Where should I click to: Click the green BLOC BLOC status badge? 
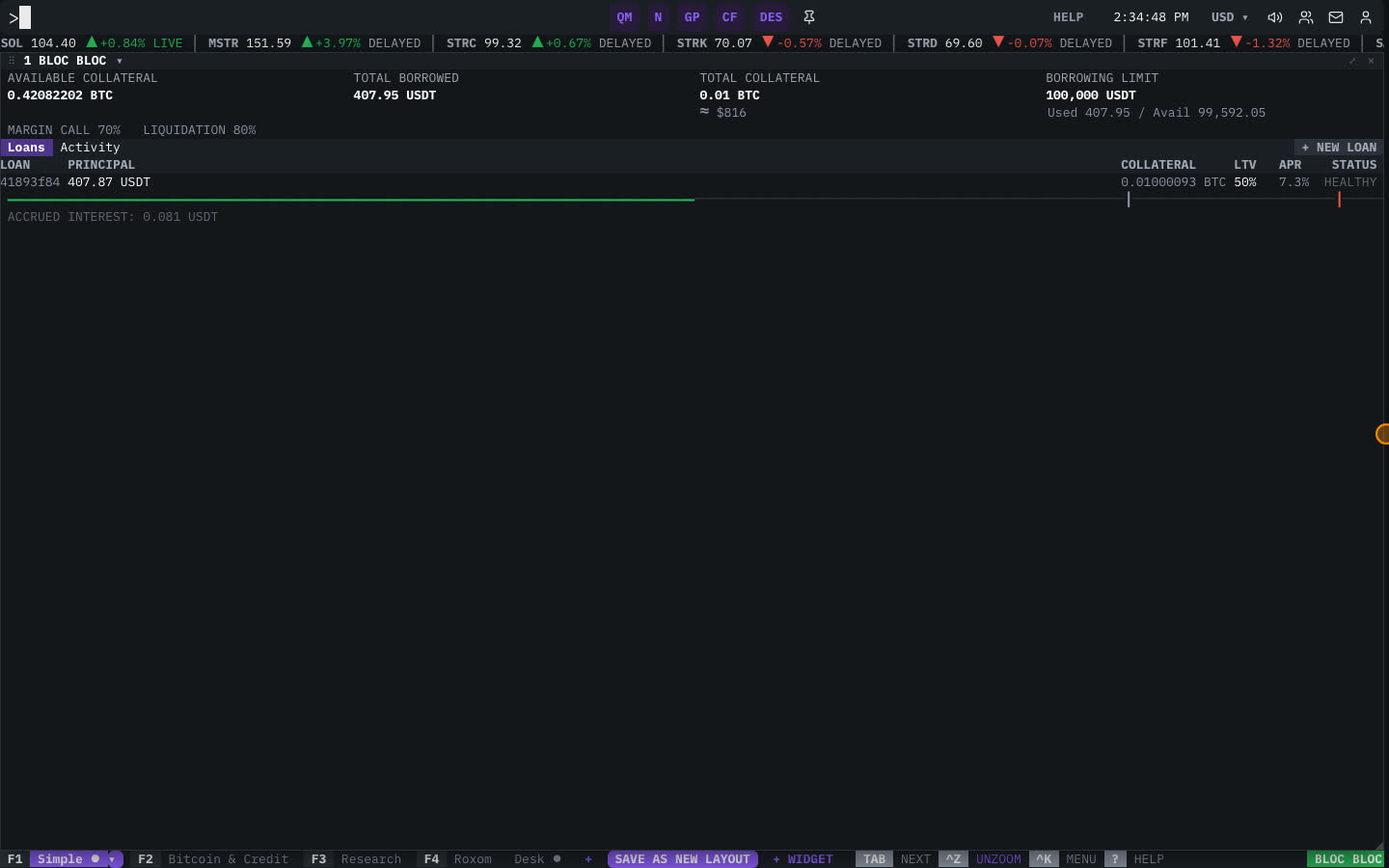pyautogui.click(x=1348, y=859)
